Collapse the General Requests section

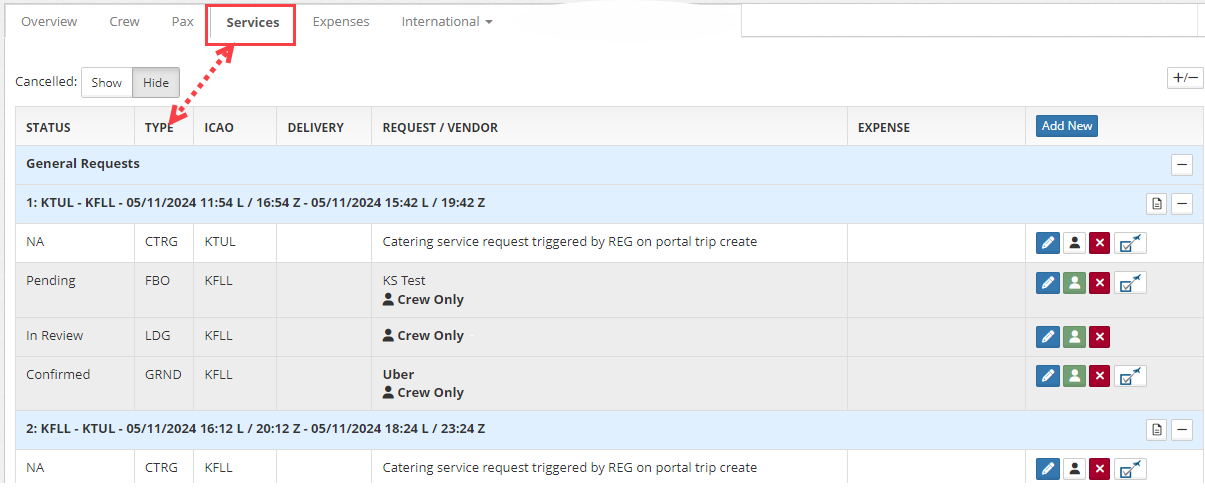[1182, 165]
